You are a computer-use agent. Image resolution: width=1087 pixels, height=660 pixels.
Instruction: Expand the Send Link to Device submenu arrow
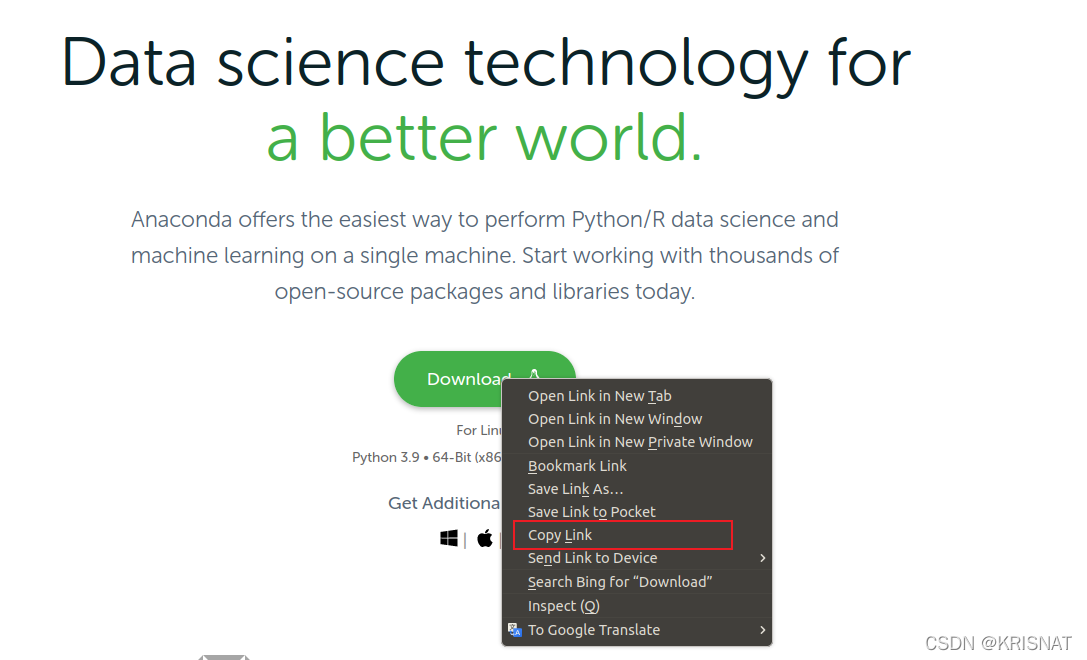762,558
